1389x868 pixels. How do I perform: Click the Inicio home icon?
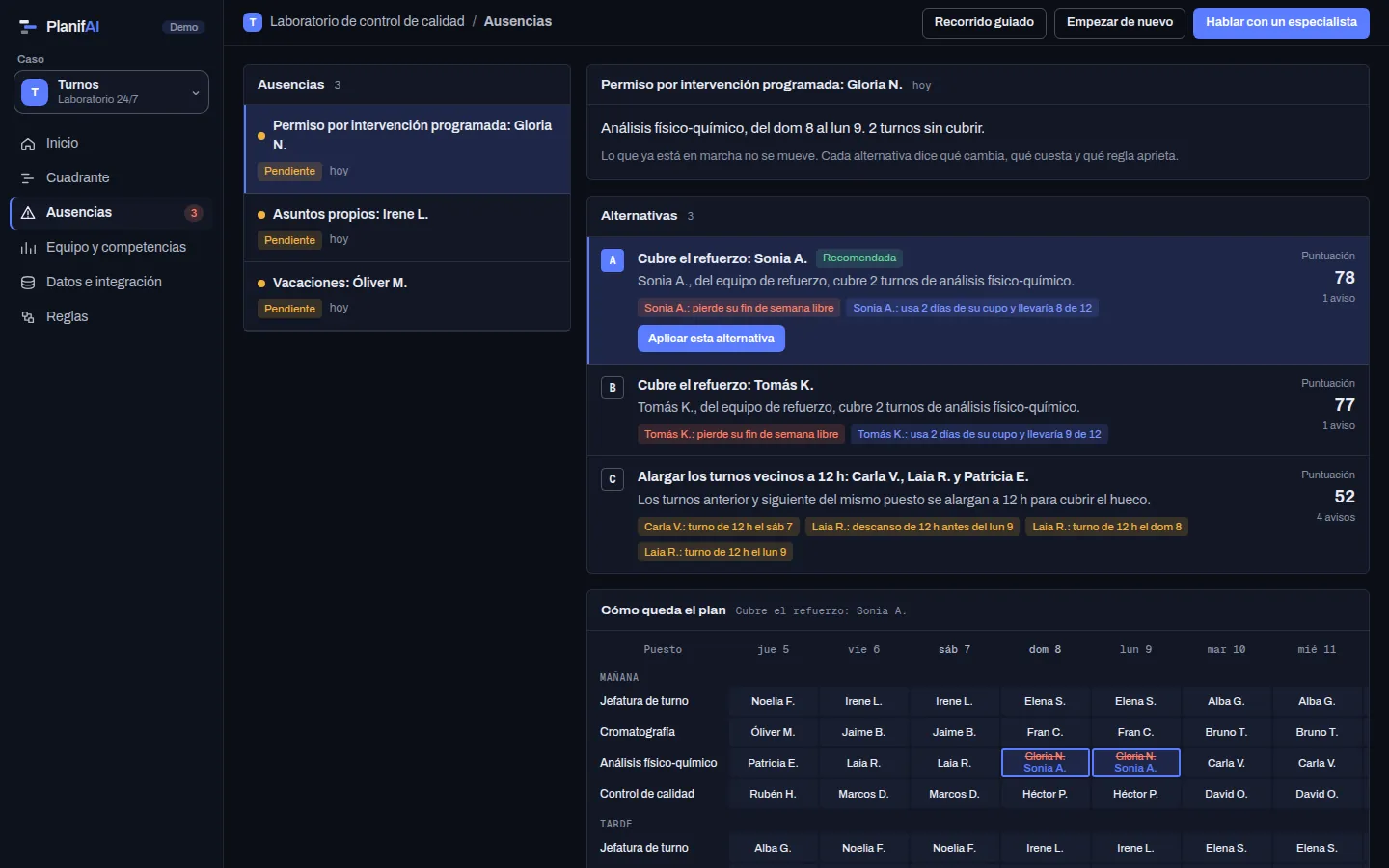click(28, 144)
